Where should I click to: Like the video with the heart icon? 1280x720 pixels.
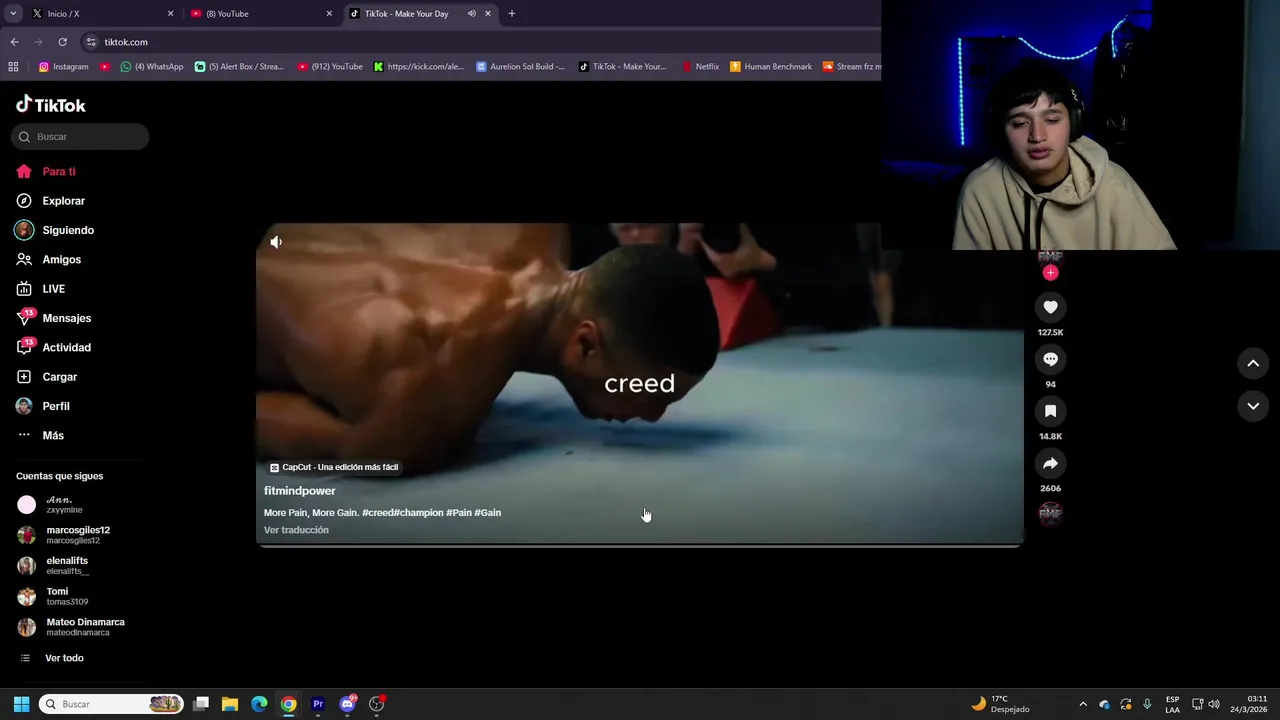[x=1050, y=307]
